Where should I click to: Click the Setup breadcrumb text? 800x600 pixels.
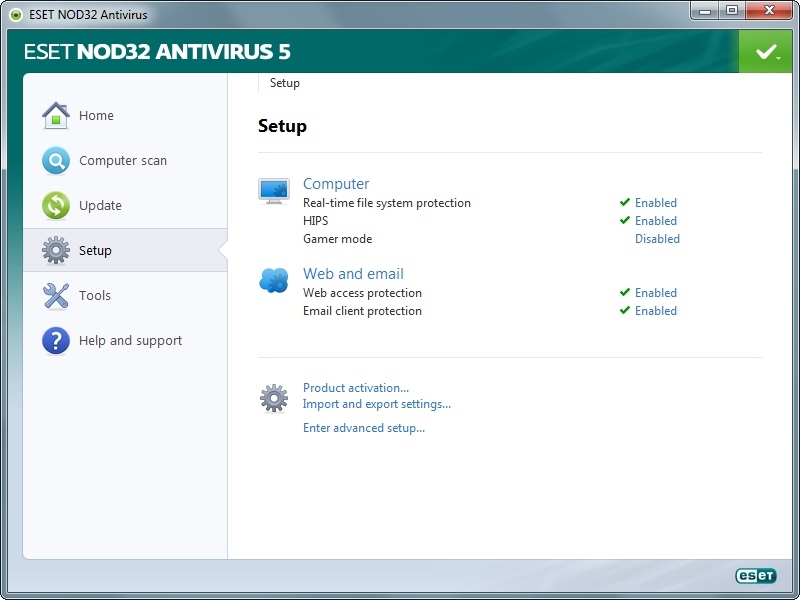[x=285, y=83]
